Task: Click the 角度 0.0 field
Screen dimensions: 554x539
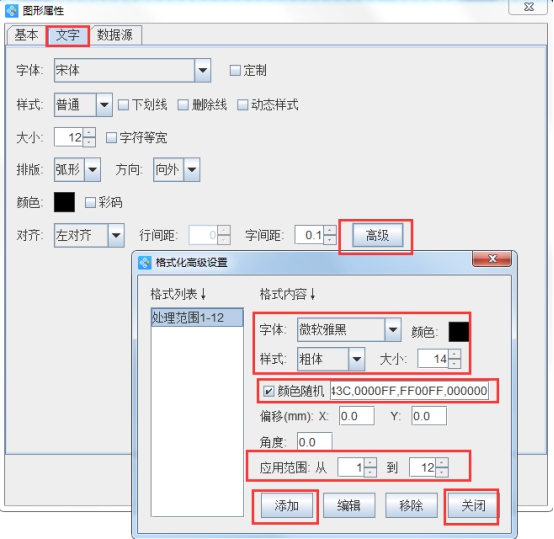Action: coord(314,442)
